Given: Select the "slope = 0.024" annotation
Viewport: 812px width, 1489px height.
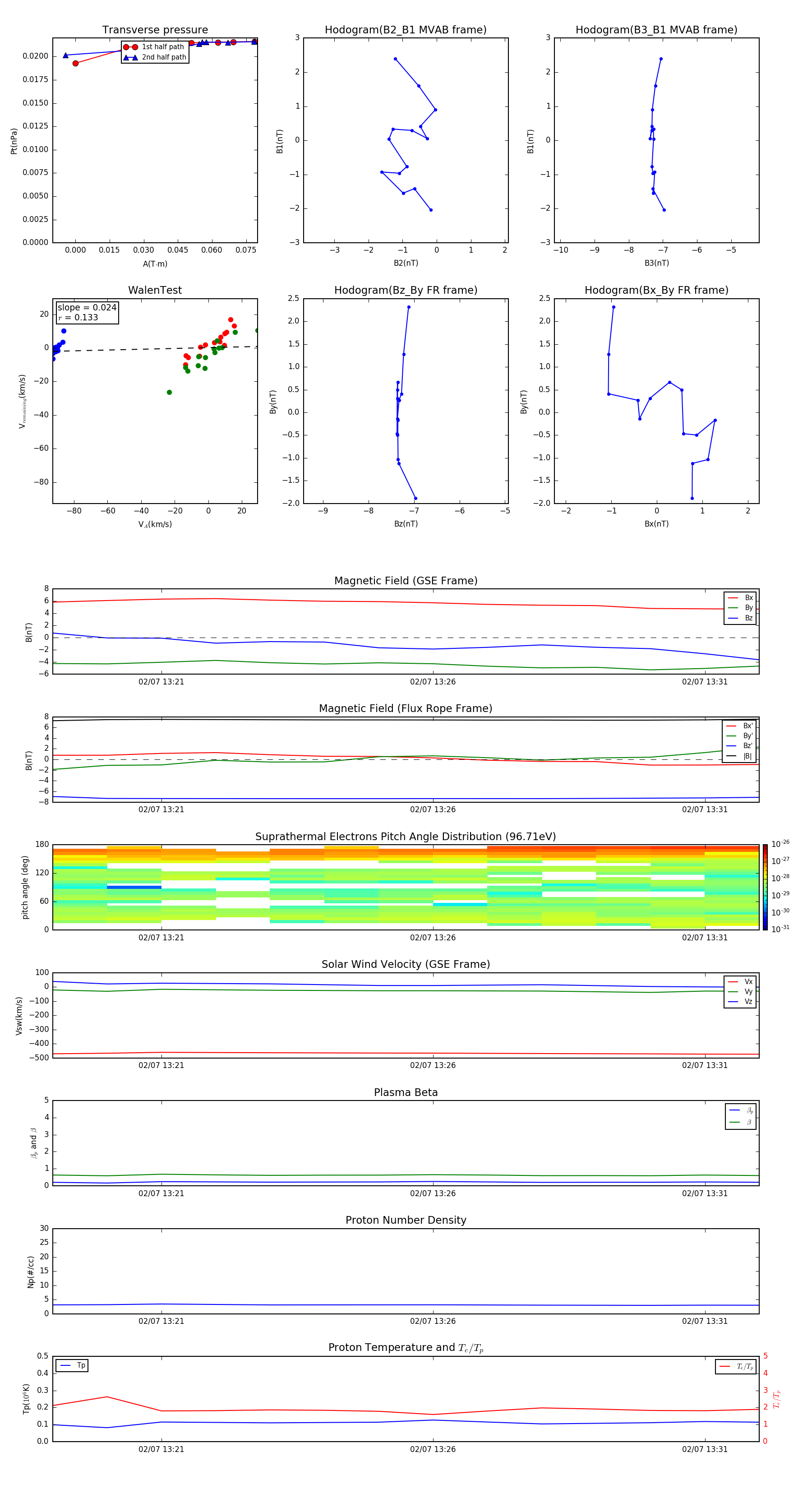Looking at the screenshot, I should coord(87,308).
